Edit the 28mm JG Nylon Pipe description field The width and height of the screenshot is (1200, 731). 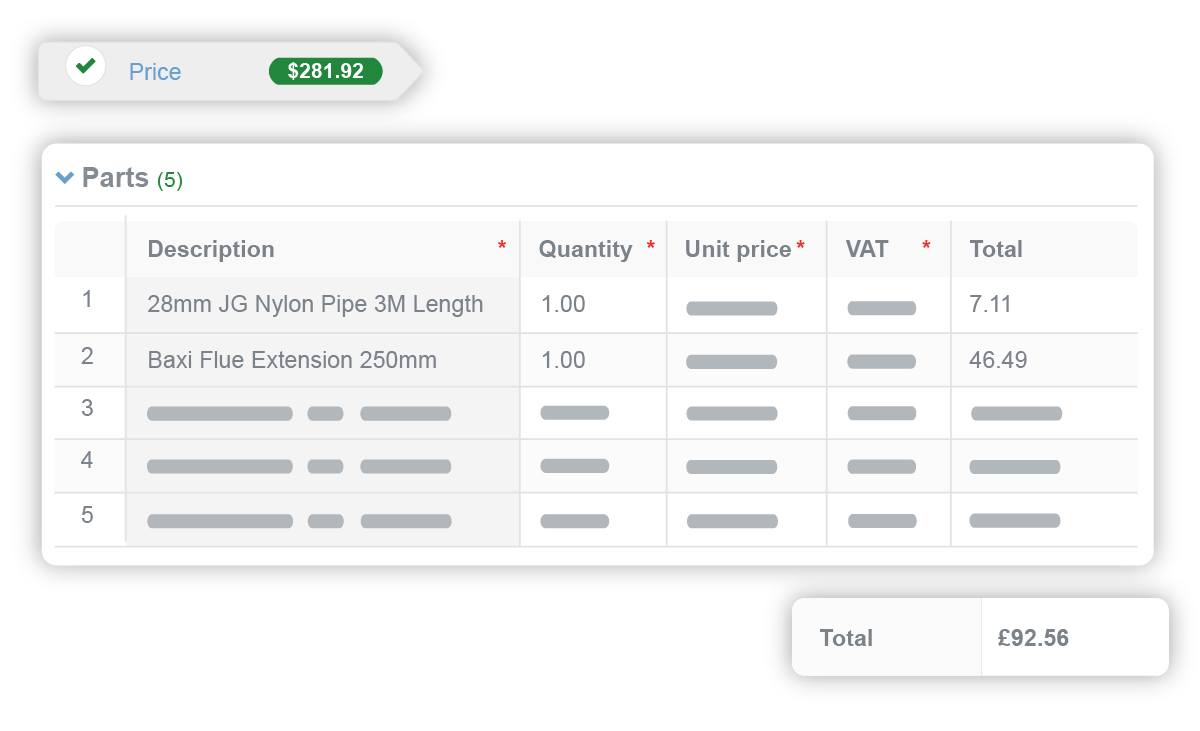point(315,304)
